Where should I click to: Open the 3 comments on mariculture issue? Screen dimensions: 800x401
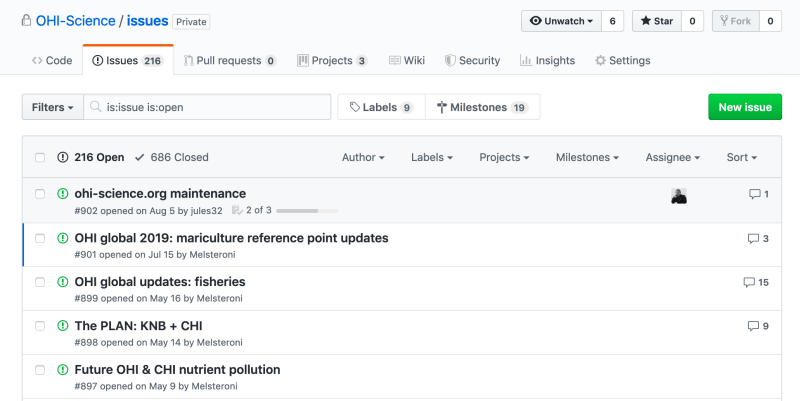pos(758,238)
